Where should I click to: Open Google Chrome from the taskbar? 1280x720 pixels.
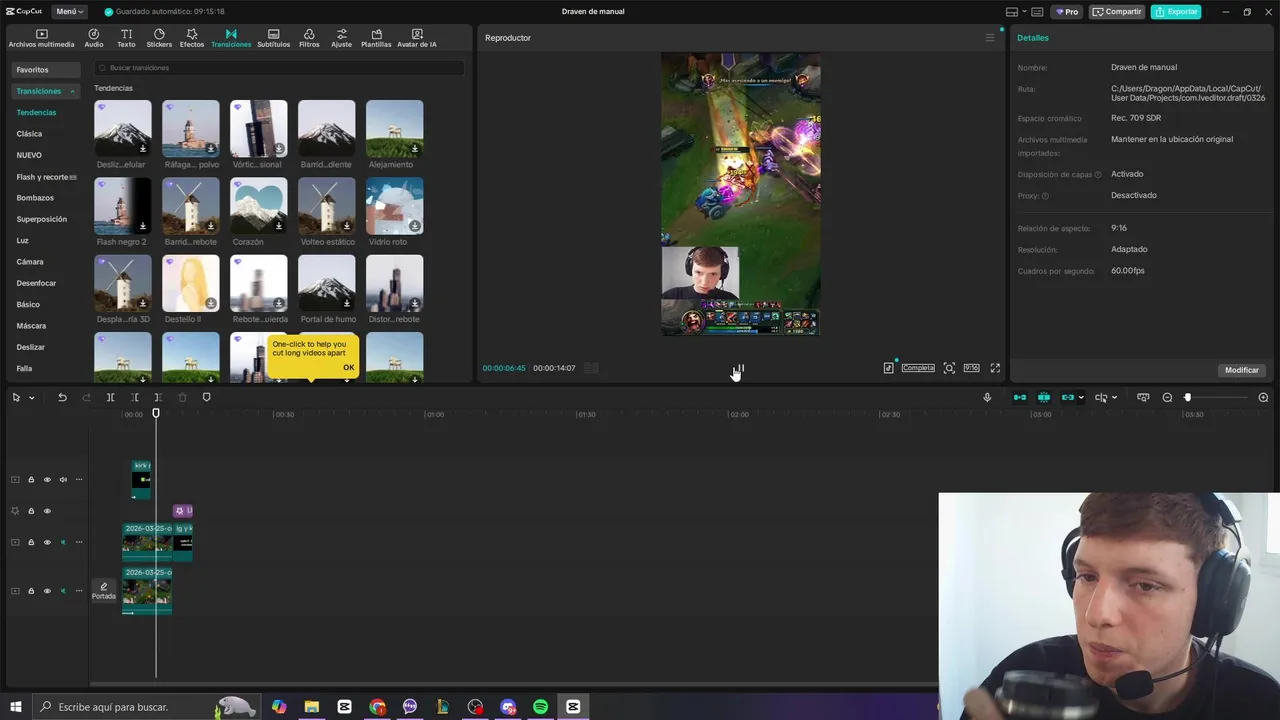(377, 707)
